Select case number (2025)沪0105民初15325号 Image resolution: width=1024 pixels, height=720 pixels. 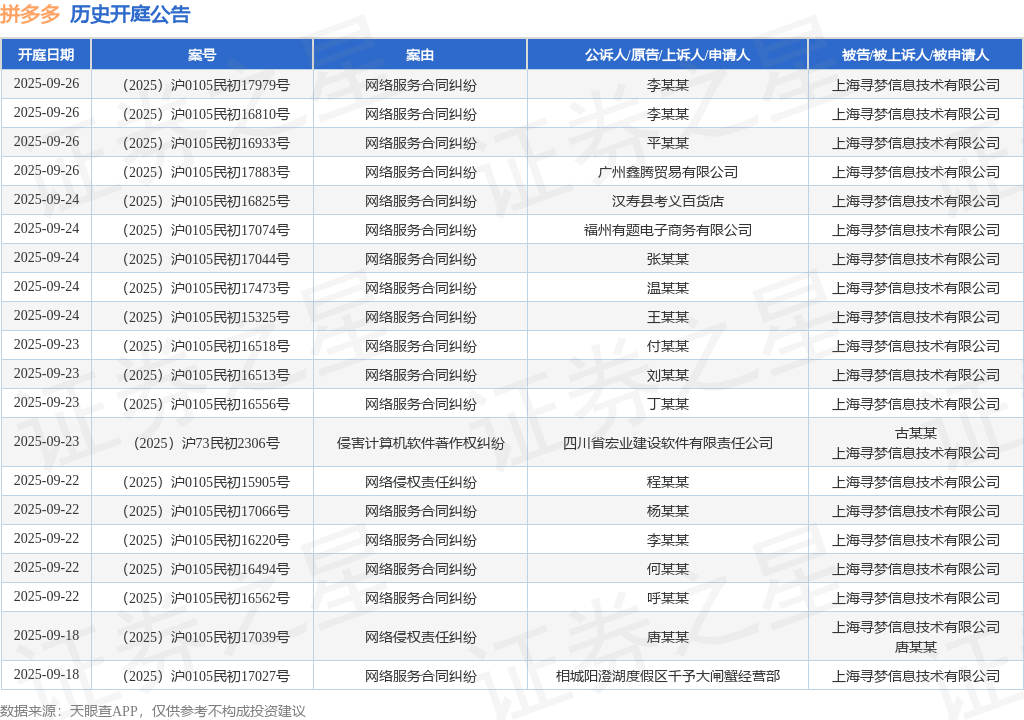point(206,317)
